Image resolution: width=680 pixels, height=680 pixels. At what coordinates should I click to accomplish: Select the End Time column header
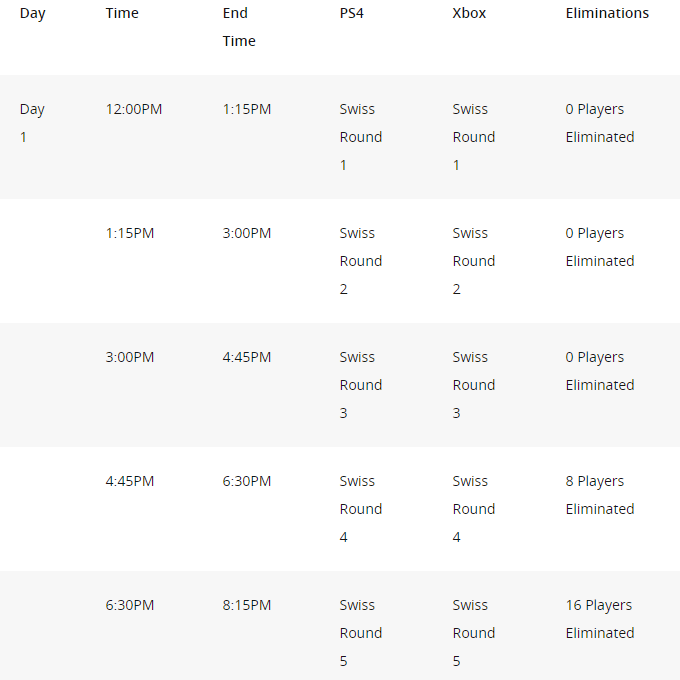point(239,27)
